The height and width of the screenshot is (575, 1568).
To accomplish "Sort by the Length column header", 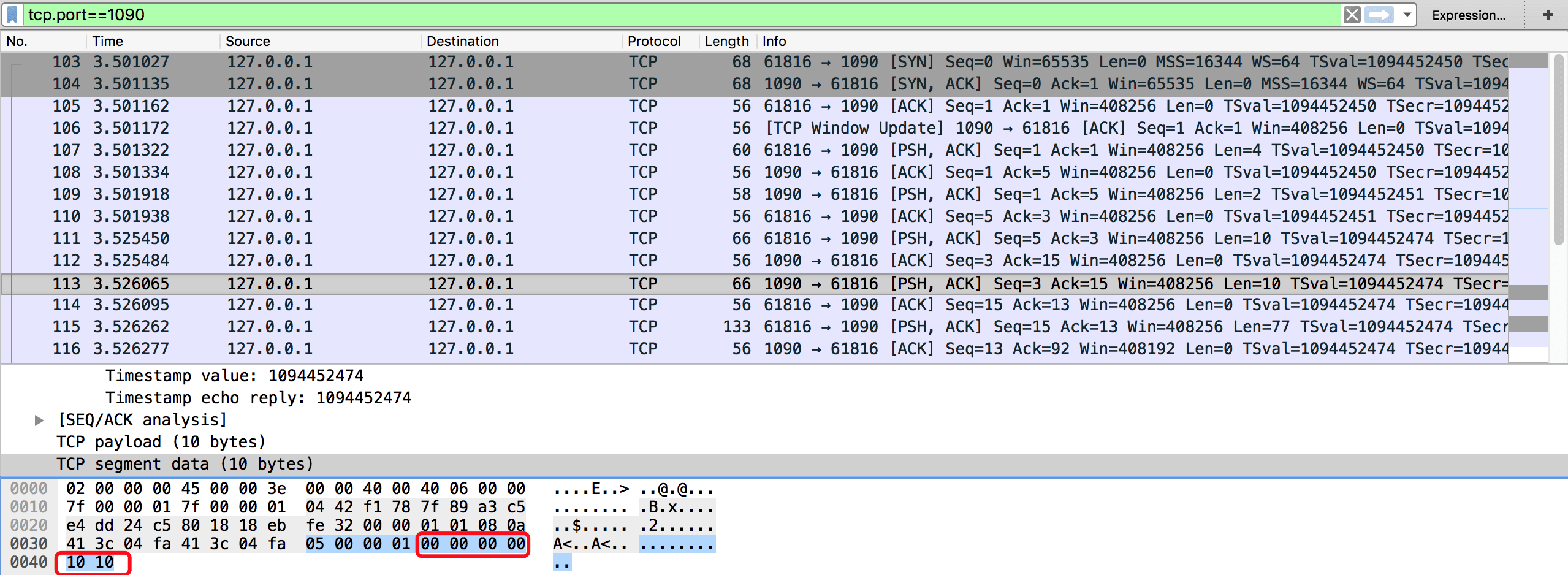I will coord(728,41).
